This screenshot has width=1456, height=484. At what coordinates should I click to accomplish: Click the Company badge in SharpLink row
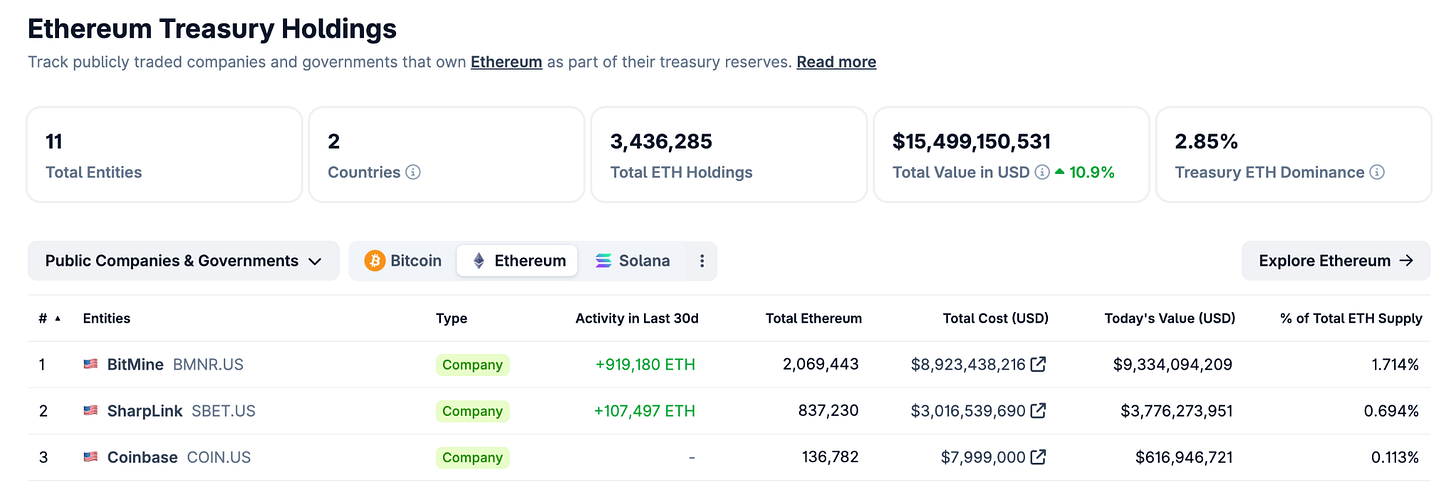[x=472, y=411]
